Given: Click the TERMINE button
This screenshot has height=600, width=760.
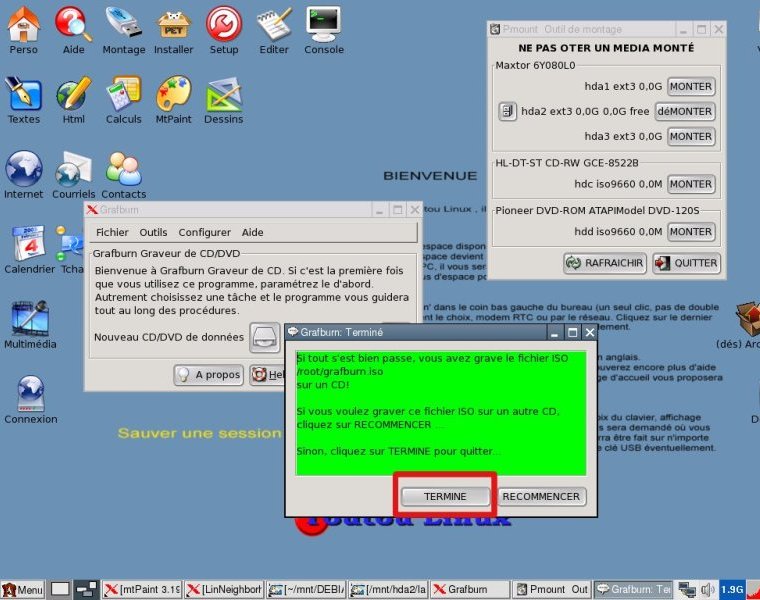Looking at the screenshot, I should tap(445, 496).
